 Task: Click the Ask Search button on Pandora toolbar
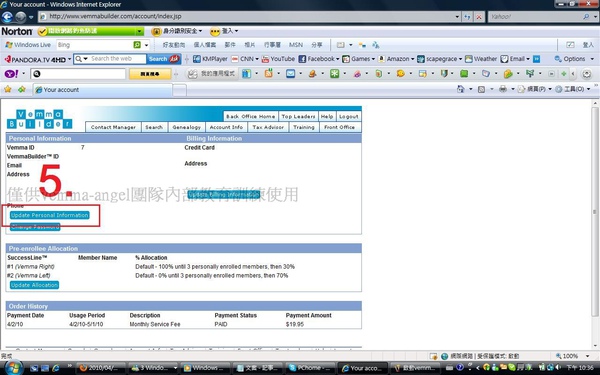(x=164, y=59)
